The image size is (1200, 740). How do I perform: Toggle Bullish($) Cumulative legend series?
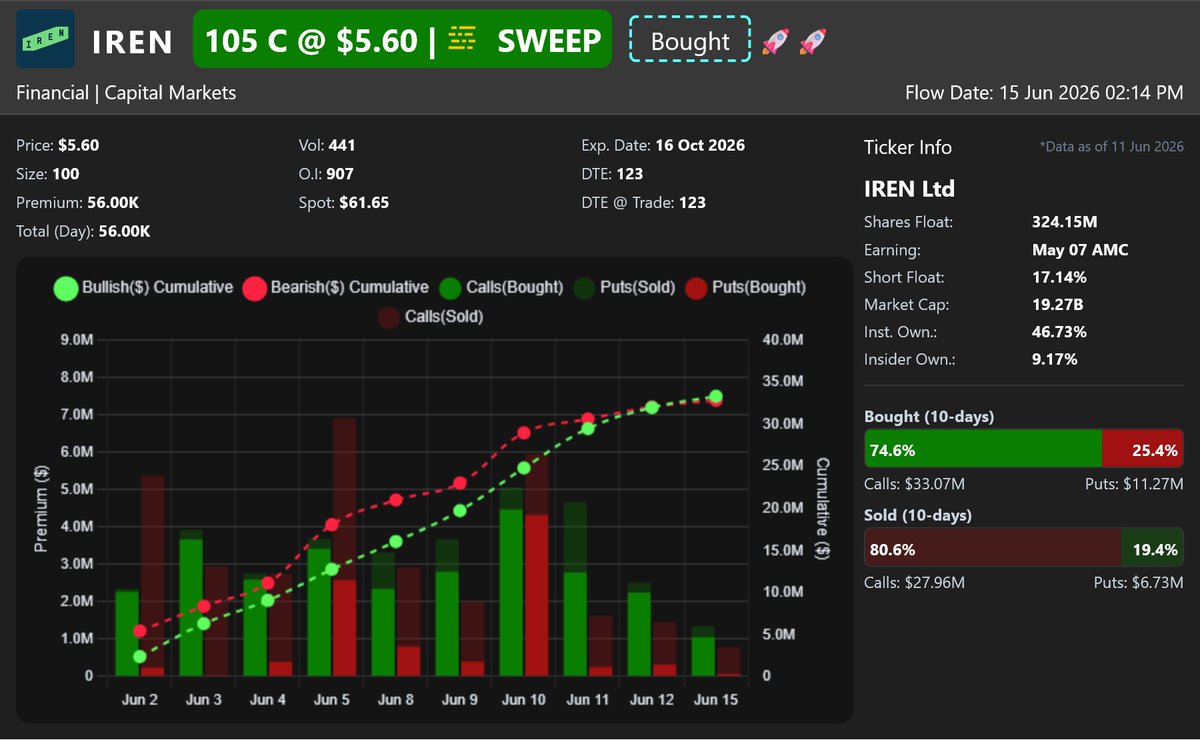click(x=143, y=288)
